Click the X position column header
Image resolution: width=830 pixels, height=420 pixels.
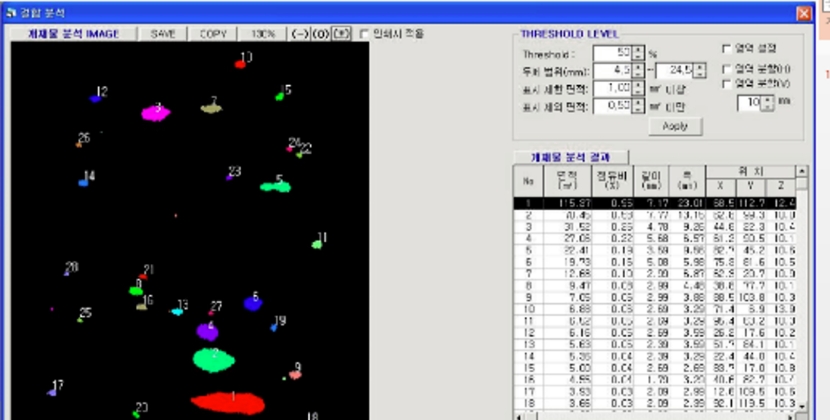pos(719,188)
